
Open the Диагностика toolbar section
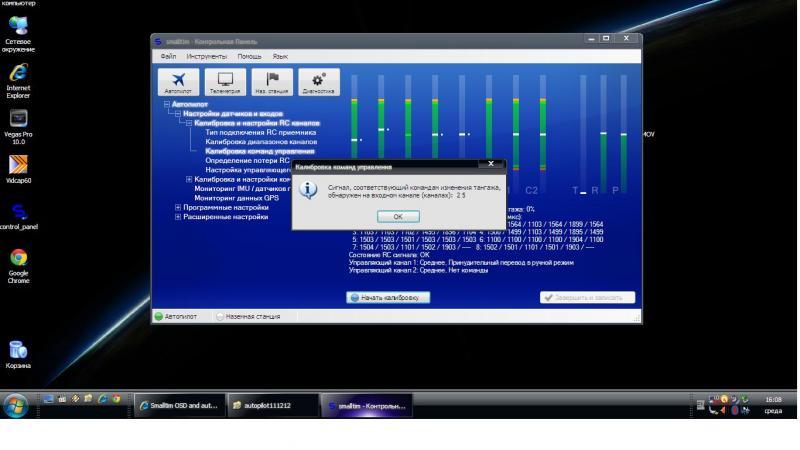(x=319, y=82)
